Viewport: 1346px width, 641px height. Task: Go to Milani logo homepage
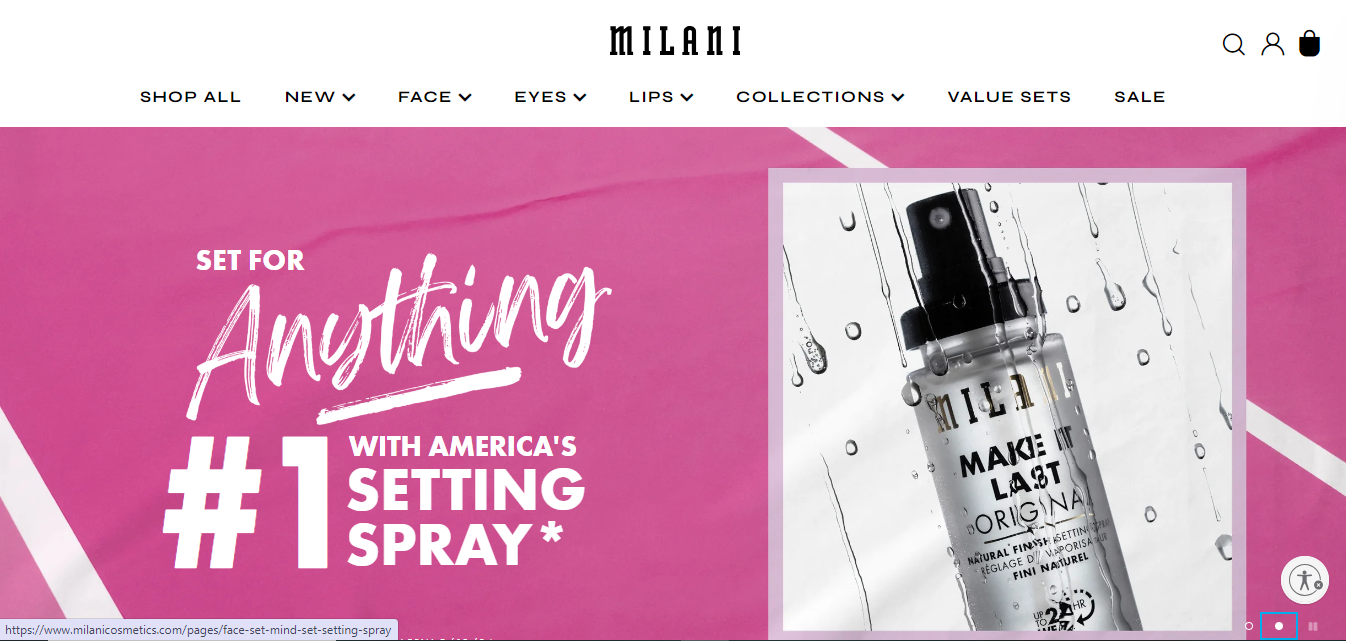coord(675,41)
